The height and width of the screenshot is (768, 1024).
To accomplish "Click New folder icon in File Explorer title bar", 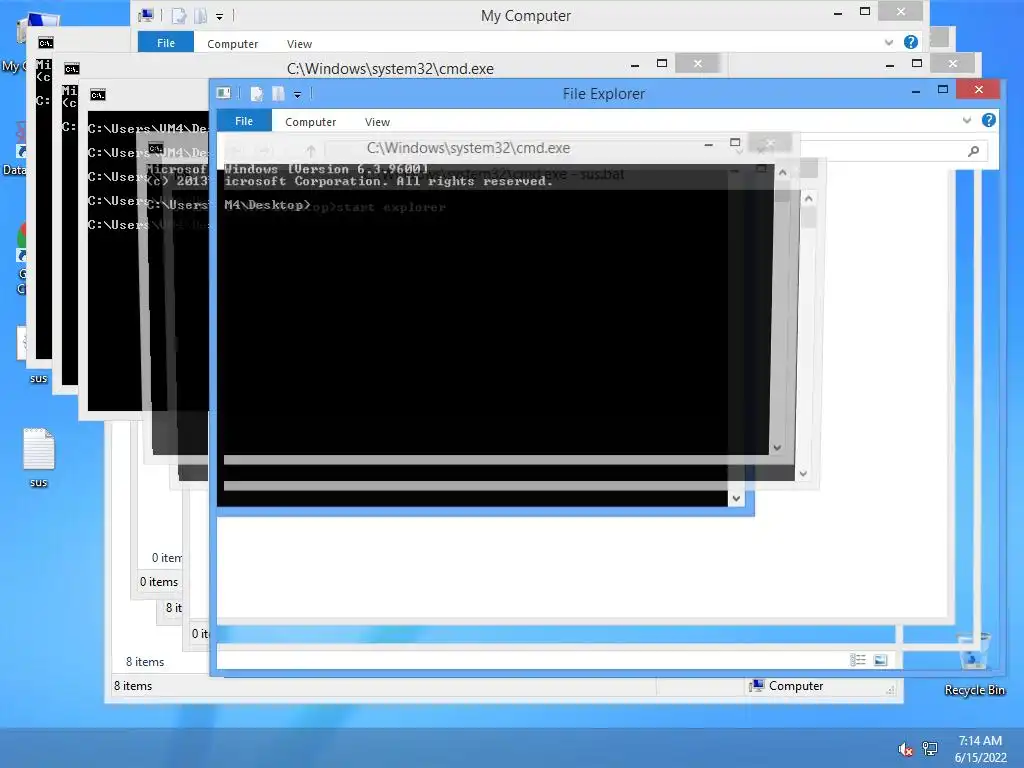I will tap(278, 94).
